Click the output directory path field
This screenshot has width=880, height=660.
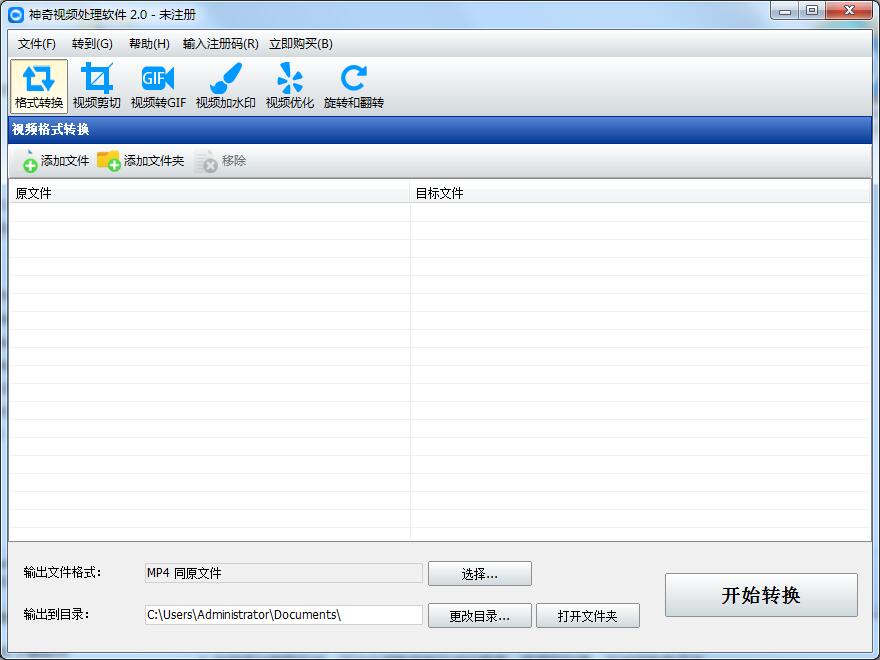tap(283, 615)
